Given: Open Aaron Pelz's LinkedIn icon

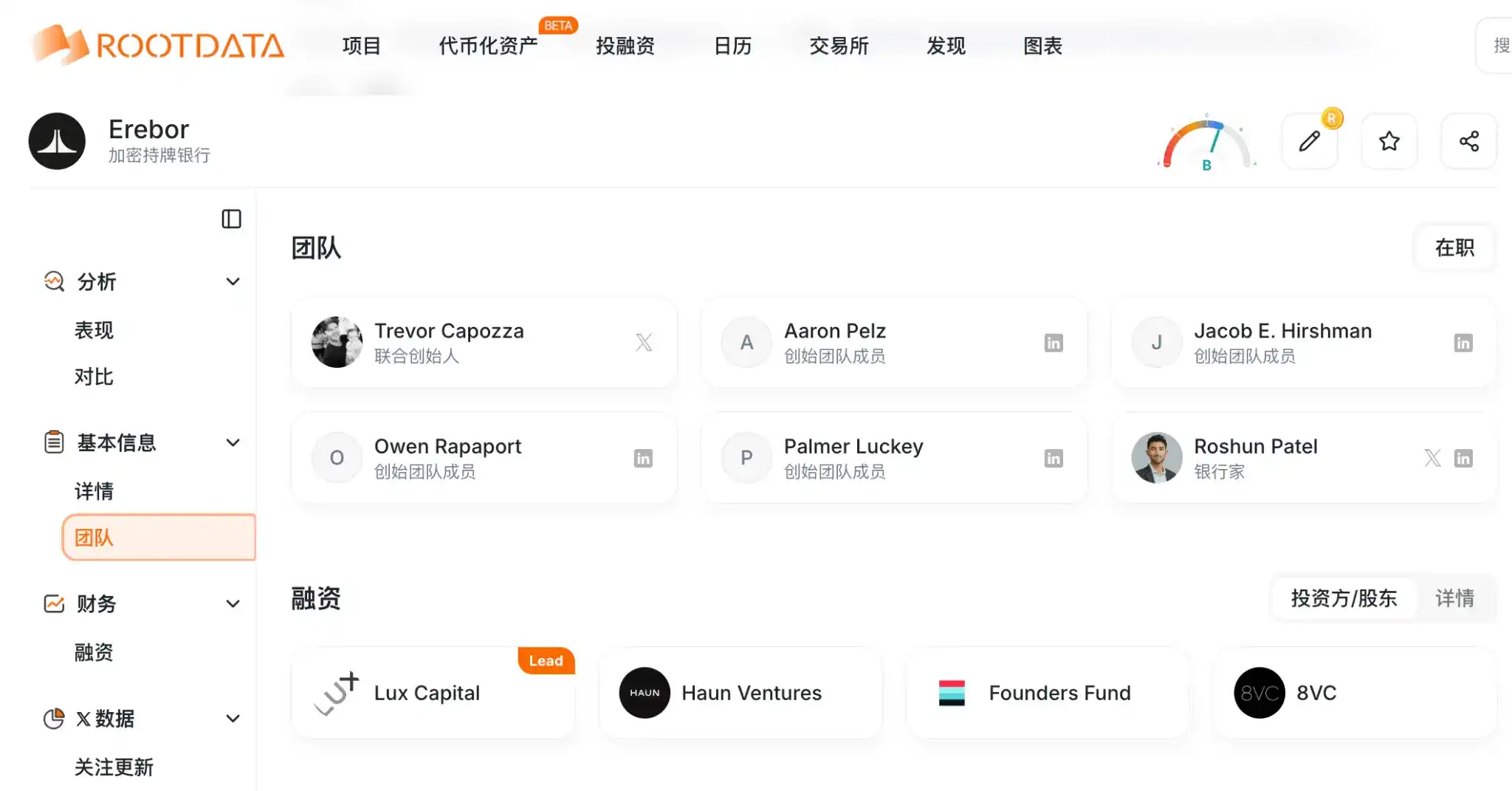Looking at the screenshot, I should [1054, 343].
